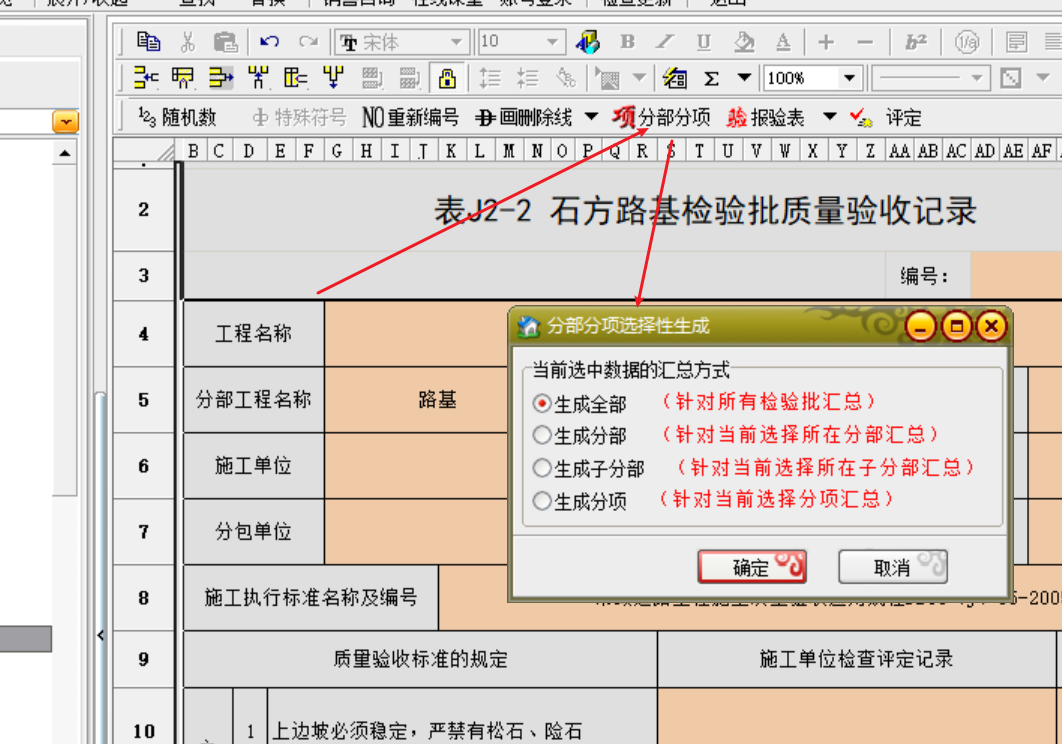Click the 施工单位检查评定记录 header cell

tap(856, 659)
